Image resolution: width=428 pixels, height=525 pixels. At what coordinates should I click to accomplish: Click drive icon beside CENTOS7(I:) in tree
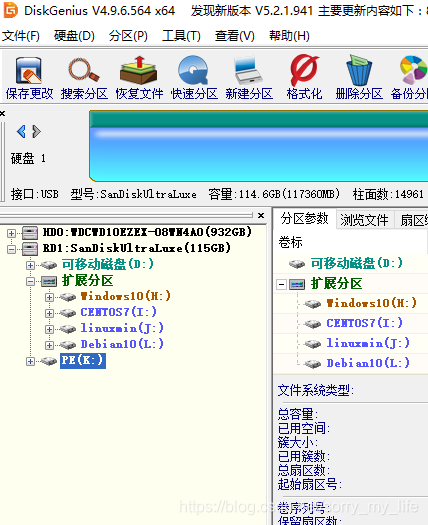(68, 313)
